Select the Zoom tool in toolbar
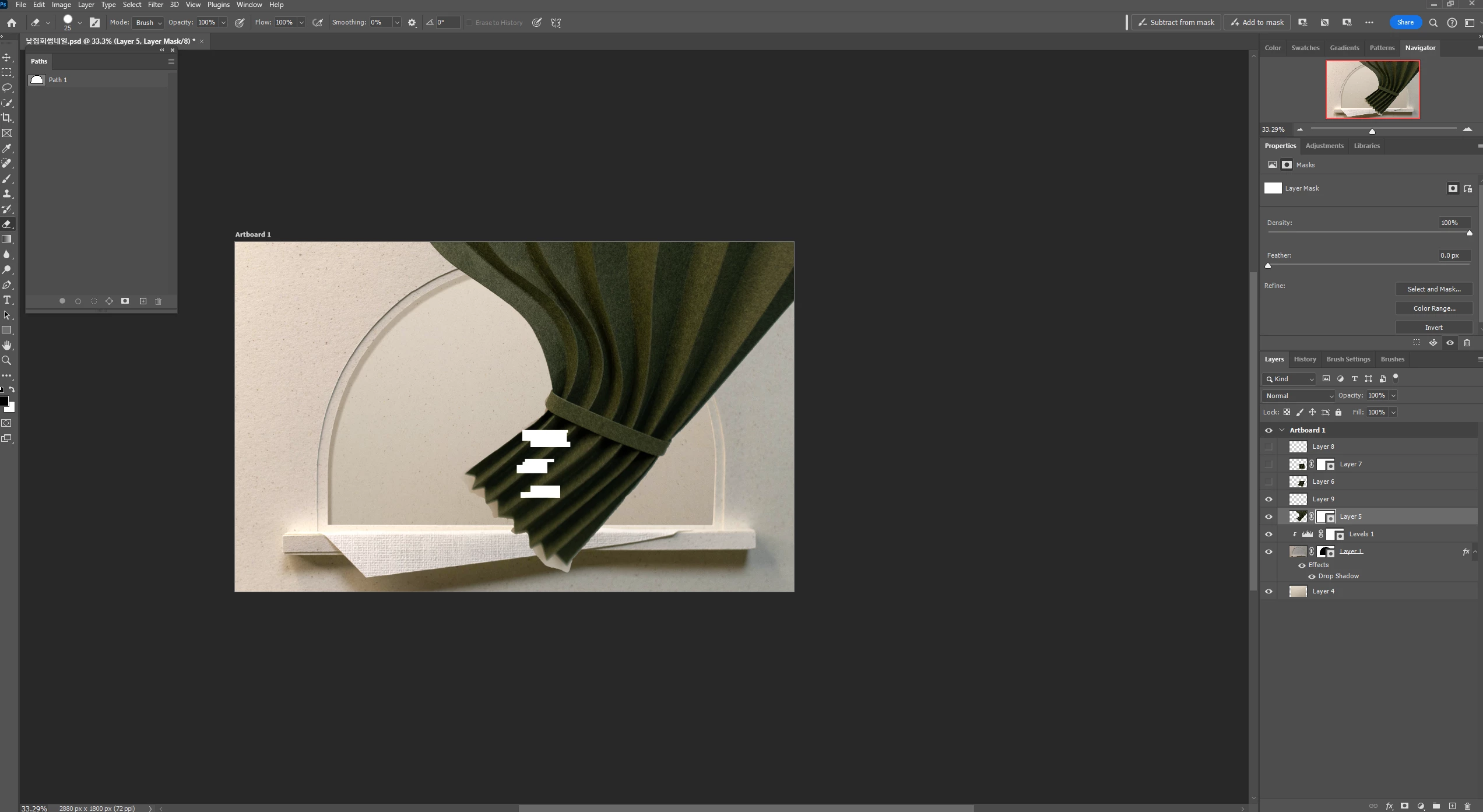This screenshot has width=1483, height=812. [7, 361]
